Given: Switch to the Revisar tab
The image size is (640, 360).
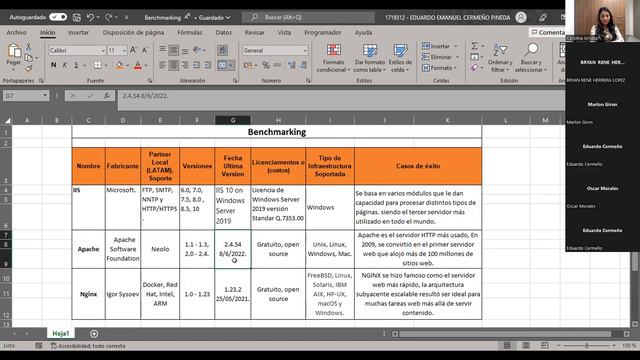Looking at the screenshot, I should (255, 32).
